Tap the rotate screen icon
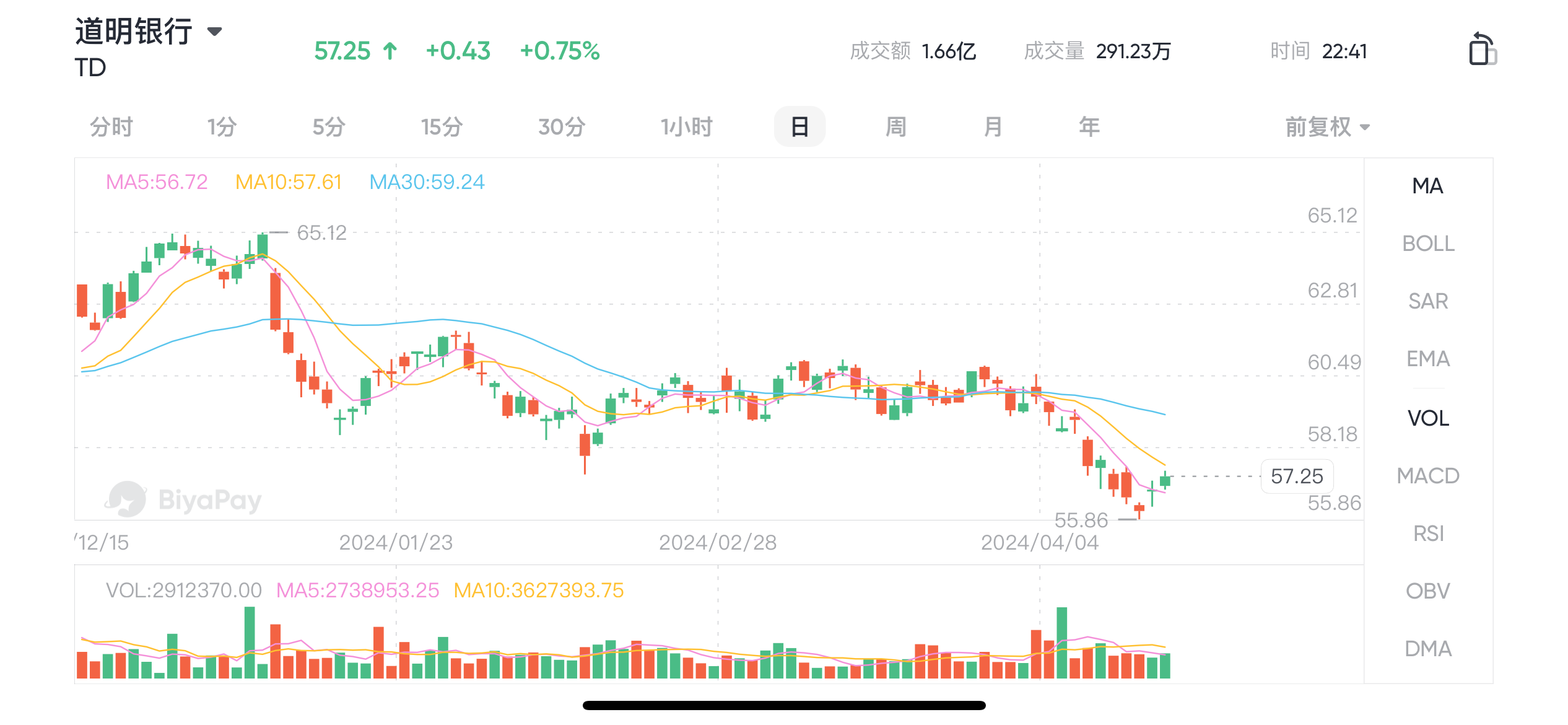1568x725 pixels. pyautogui.click(x=1483, y=49)
